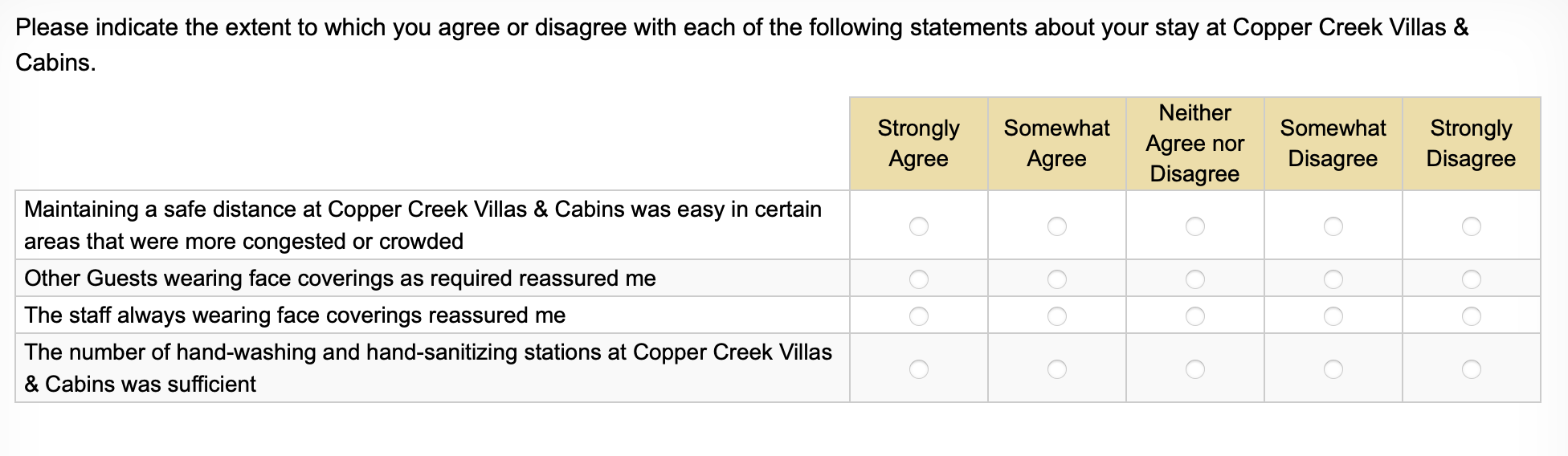Choose Strongly Agree for staff face coverings
Image resolution: width=1568 pixels, height=456 pixels.
click(x=919, y=316)
